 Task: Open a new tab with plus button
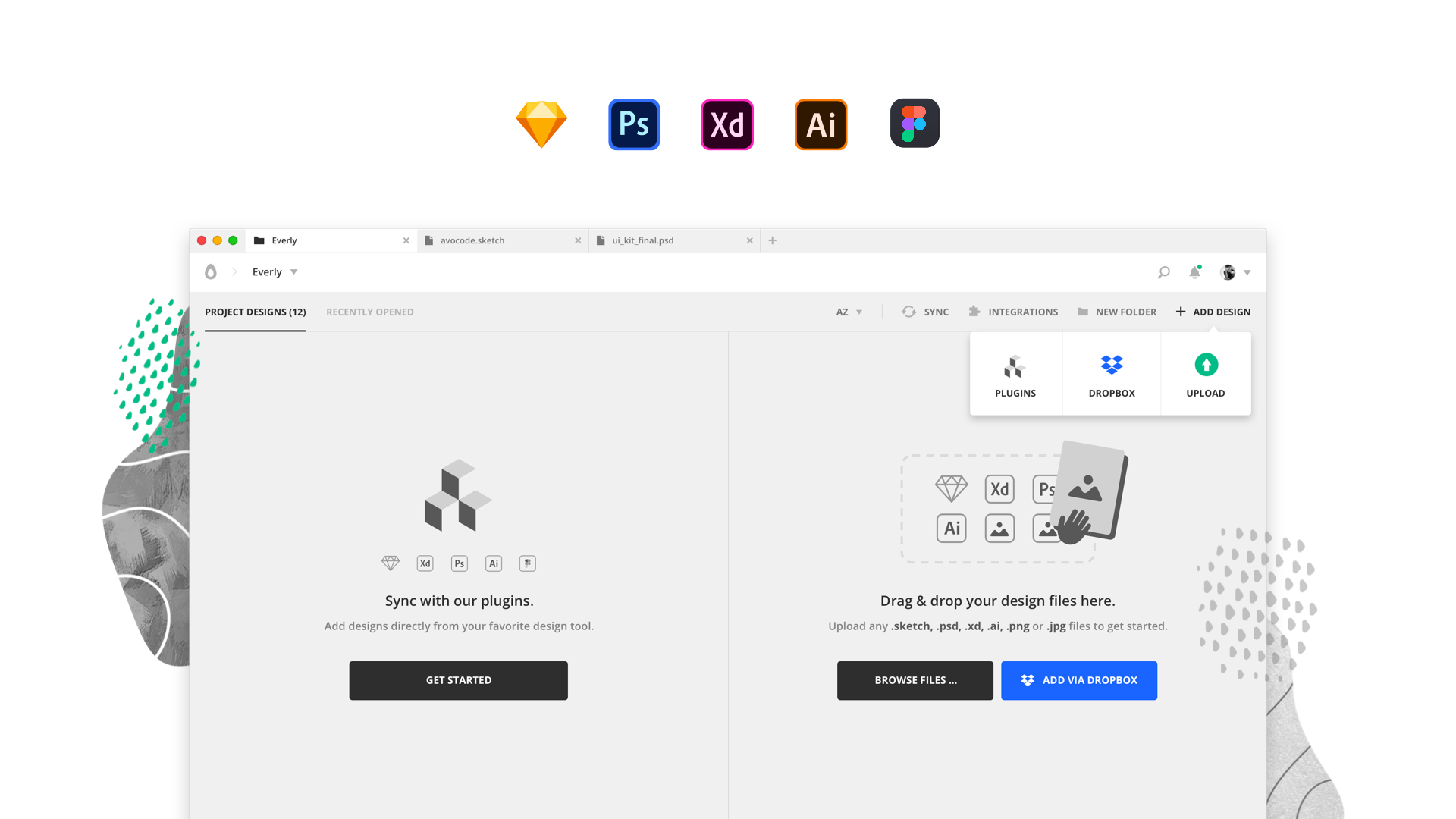coord(773,240)
